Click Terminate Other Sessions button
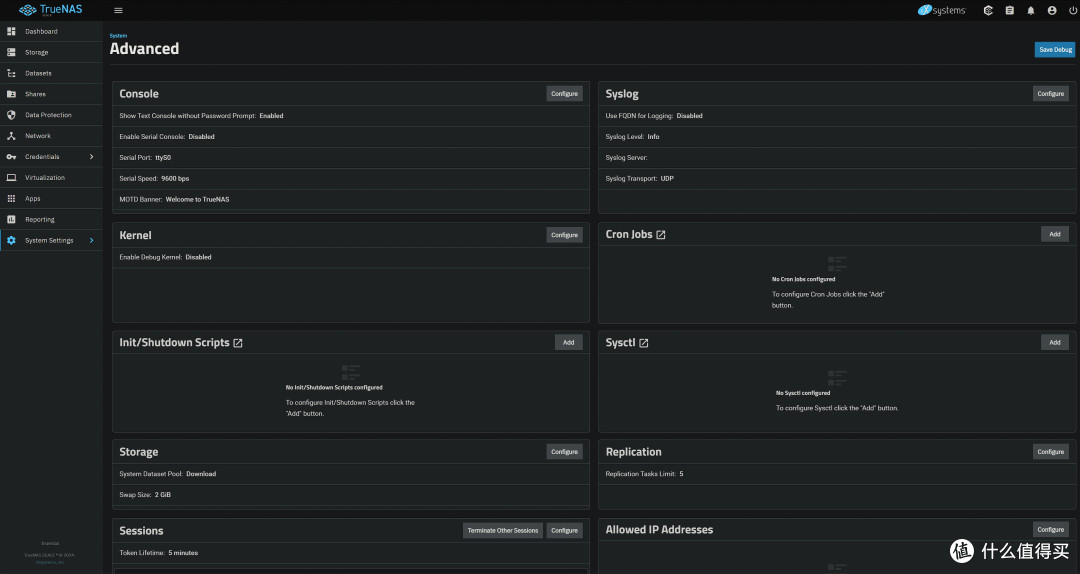This screenshot has height=574, width=1080. (502, 531)
